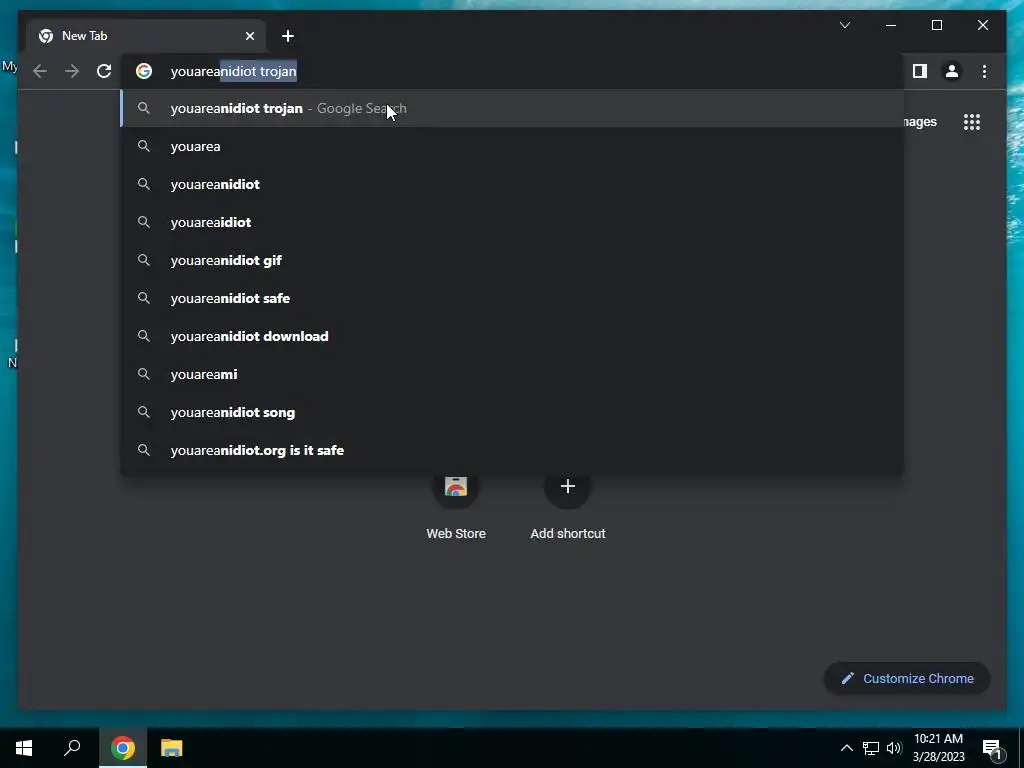Open the notification center icon
This screenshot has width=1024, height=768.
click(992, 748)
